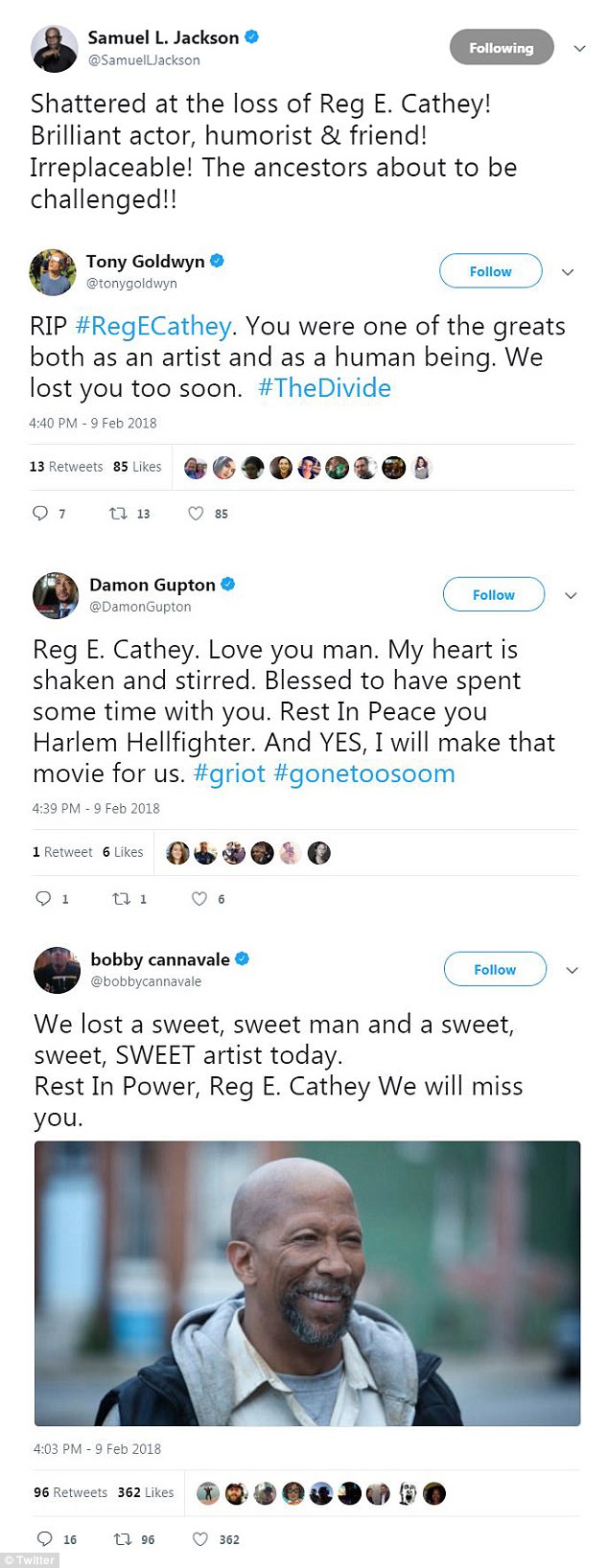
Task: Retweet Damon Gupton's tweet
Action: 122,899
